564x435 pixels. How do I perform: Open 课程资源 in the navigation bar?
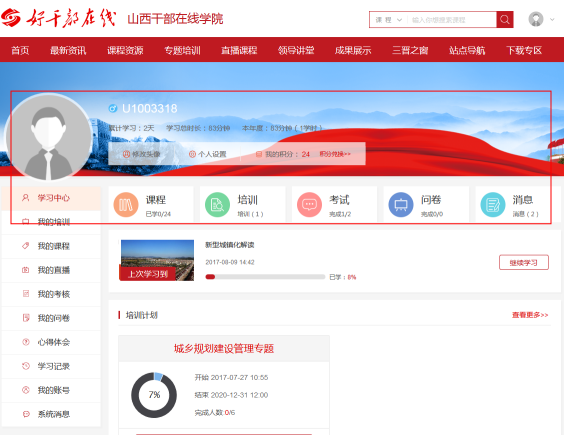click(125, 50)
